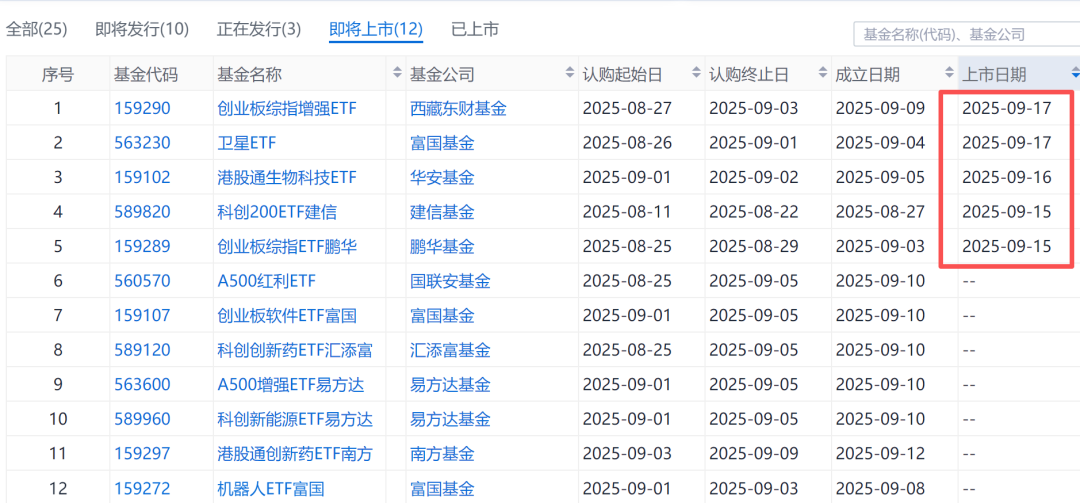1080x503 pixels.
Task: Sort by 认购起始日 column arrows
Action: 696,74
